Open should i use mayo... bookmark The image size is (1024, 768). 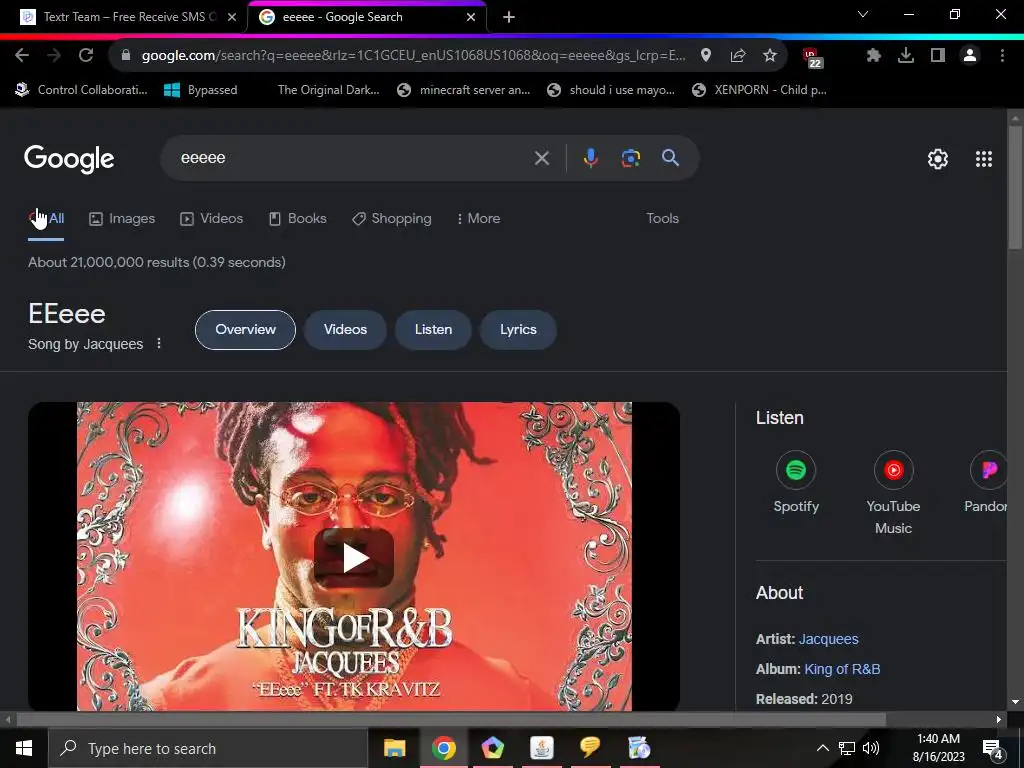tap(611, 90)
